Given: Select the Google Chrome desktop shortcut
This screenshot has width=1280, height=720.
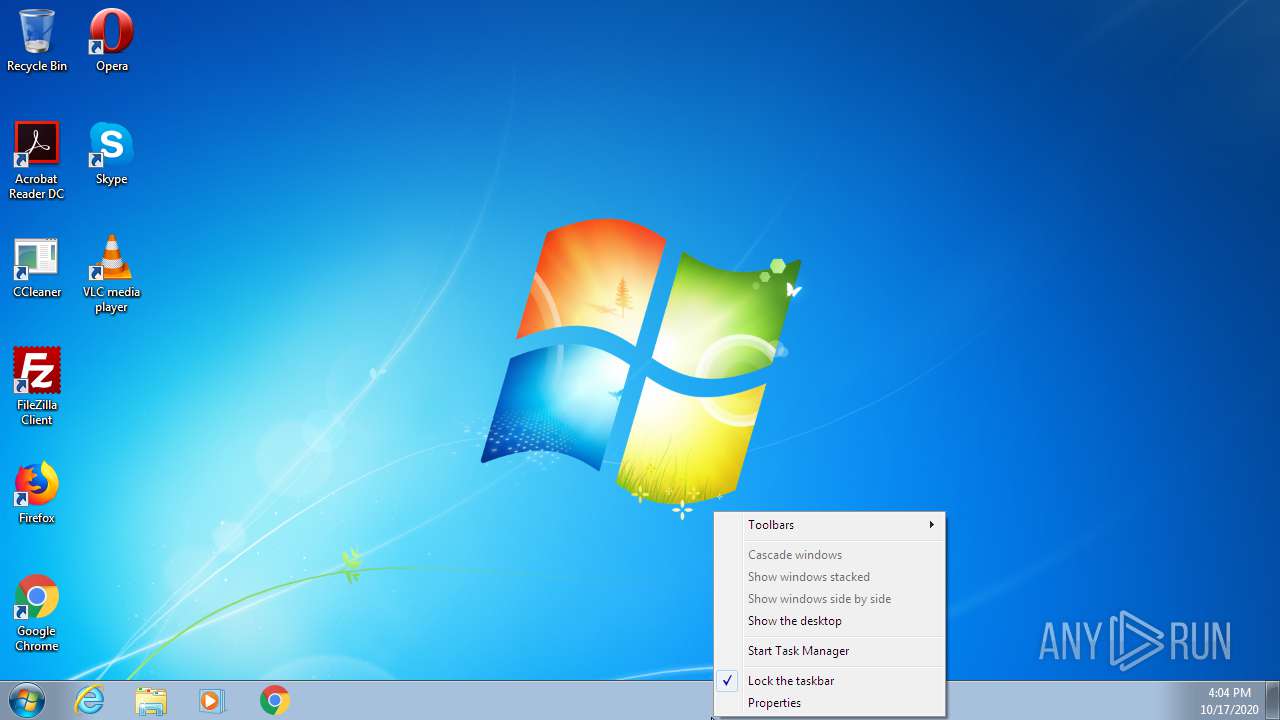Looking at the screenshot, I should click(x=37, y=613).
